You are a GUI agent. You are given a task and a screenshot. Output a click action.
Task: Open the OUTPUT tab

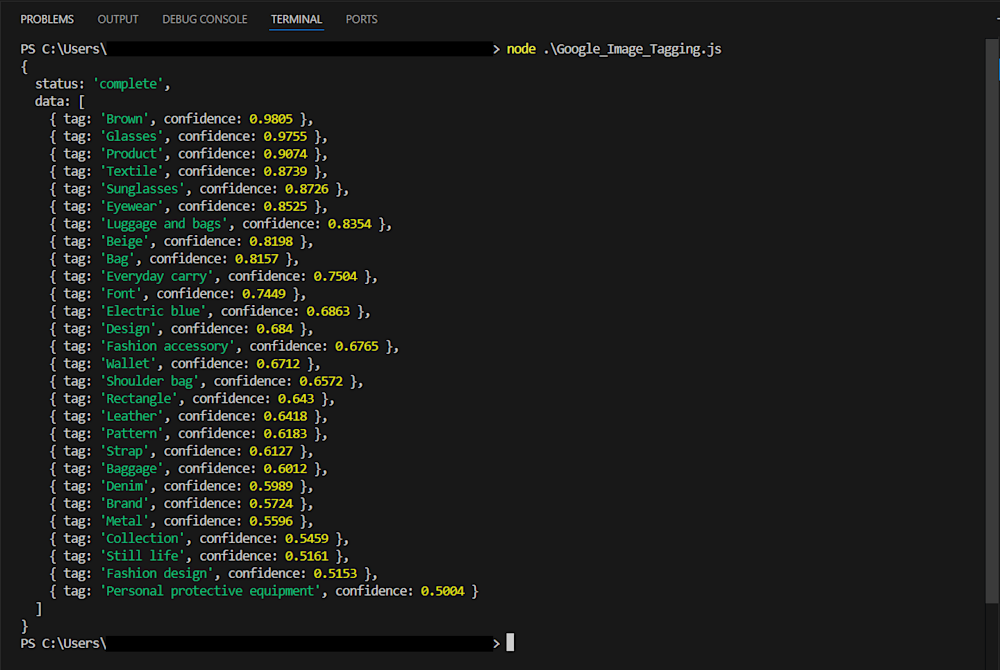pos(118,19)
